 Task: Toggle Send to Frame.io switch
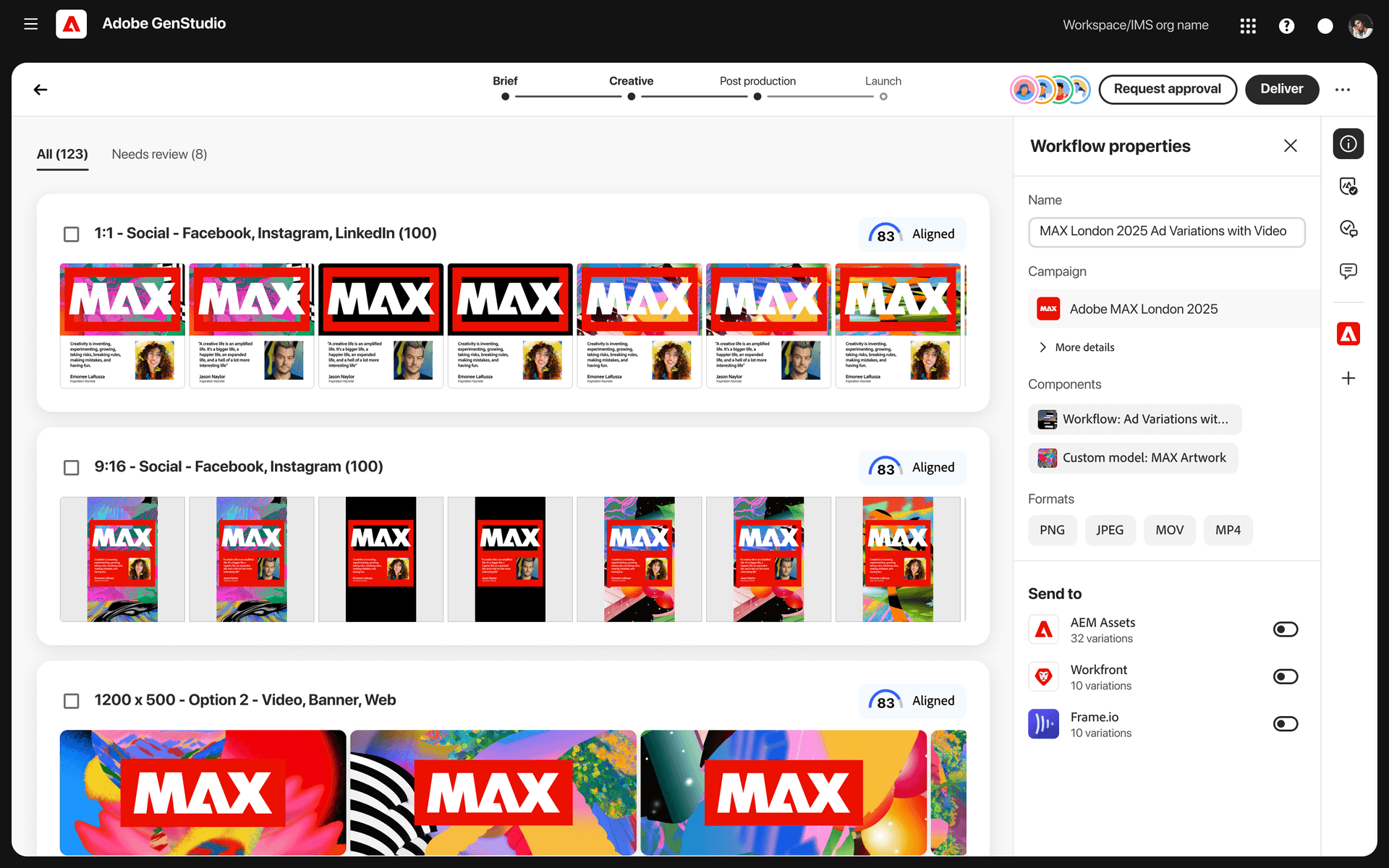coord(1286,724)
